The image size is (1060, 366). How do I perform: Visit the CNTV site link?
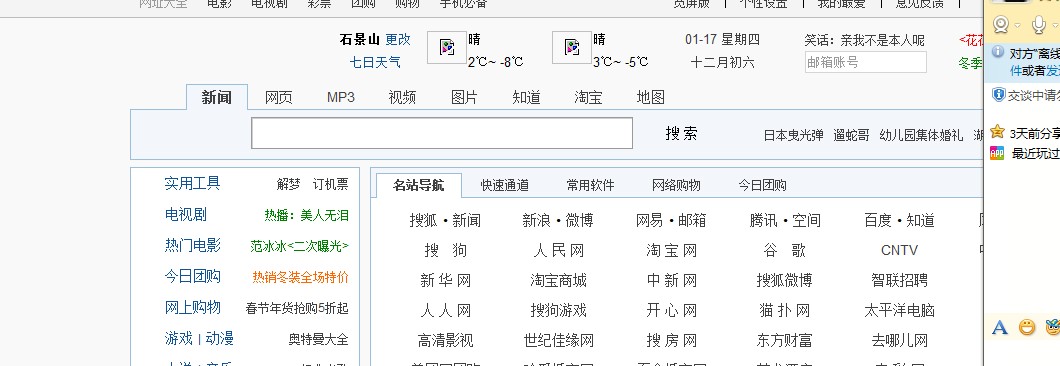click(x=899, y=251)
